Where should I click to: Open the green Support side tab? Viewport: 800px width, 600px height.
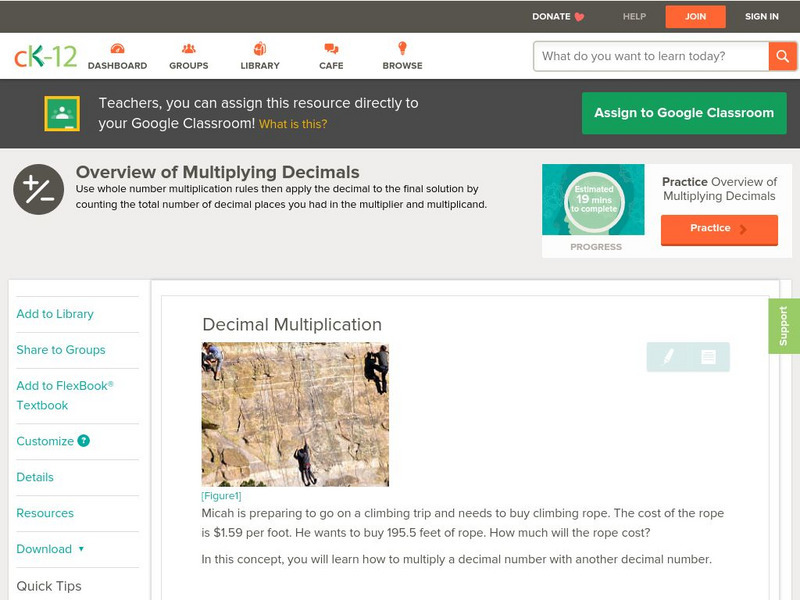click(x=784, y=326)
